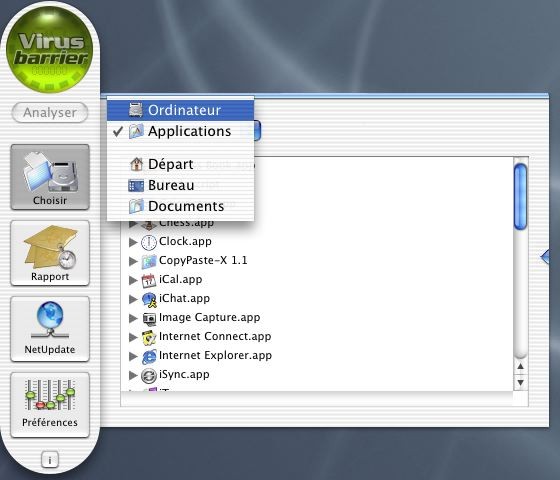
Task: Open the Choisir panel
Action: tap(50, 177)
